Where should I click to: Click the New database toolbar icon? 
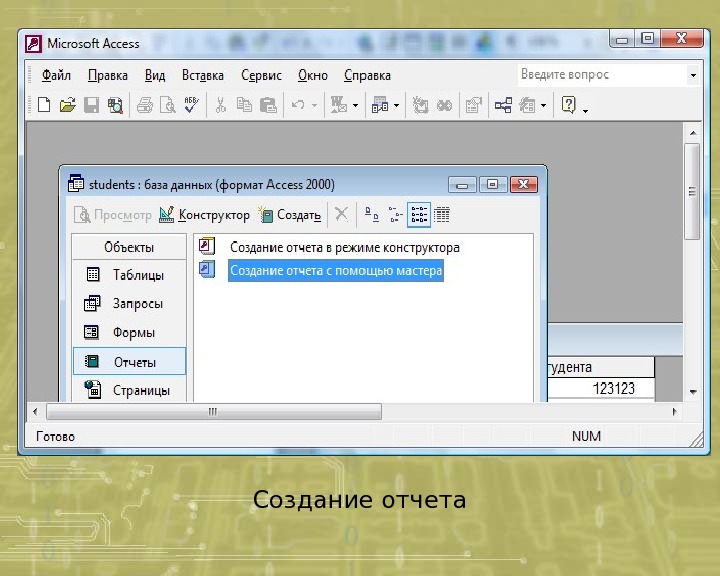pos(43,105)
